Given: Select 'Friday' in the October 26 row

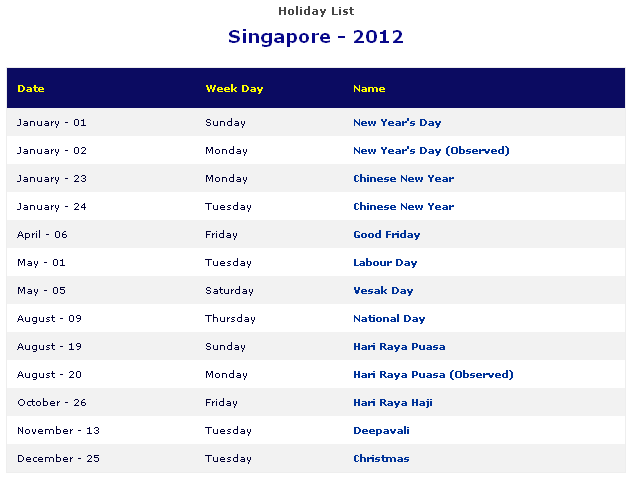Looking at the screenshot, I should point(221,402).
